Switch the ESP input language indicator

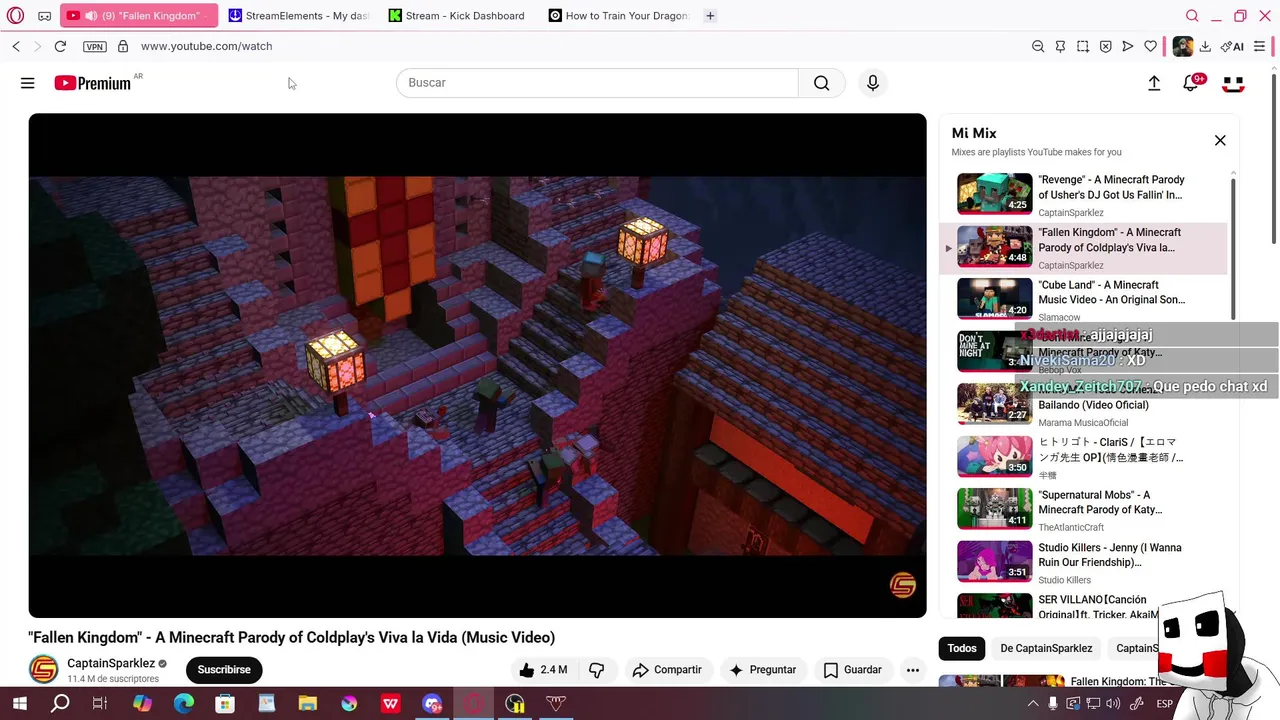[1164, 704]
